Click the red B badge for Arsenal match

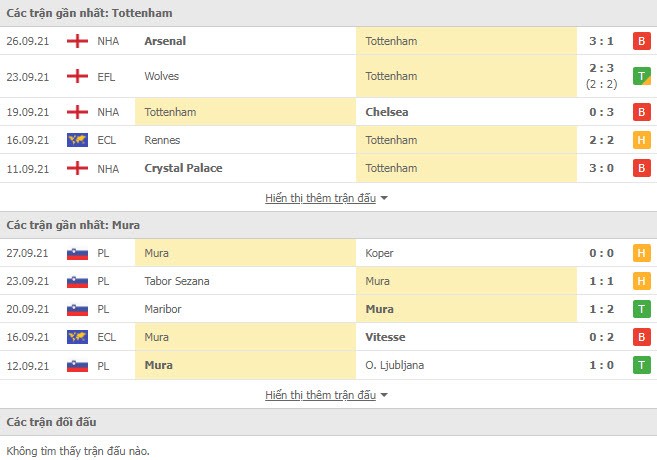click(x=640, y=41)
